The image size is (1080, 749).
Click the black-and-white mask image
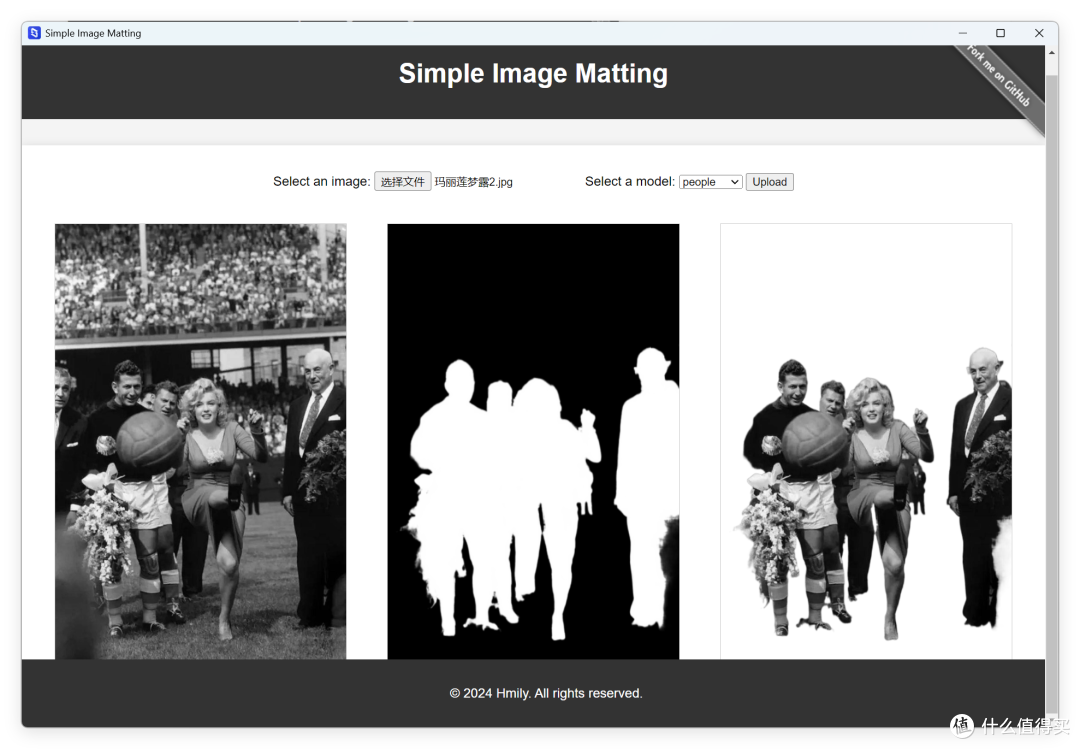[x=533, y=441]
